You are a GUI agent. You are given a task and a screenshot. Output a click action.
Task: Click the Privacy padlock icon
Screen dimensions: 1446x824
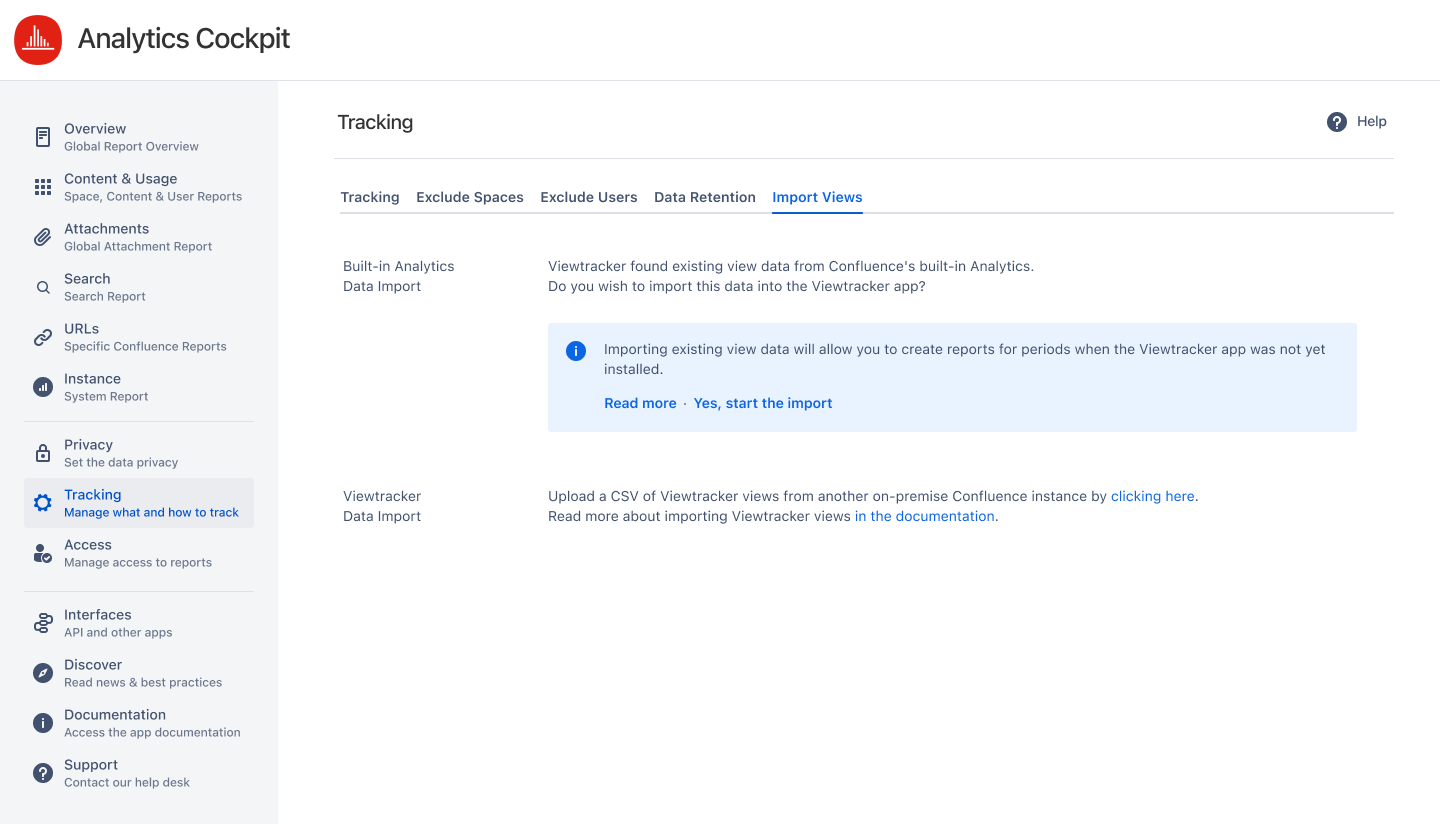(43, 452)
